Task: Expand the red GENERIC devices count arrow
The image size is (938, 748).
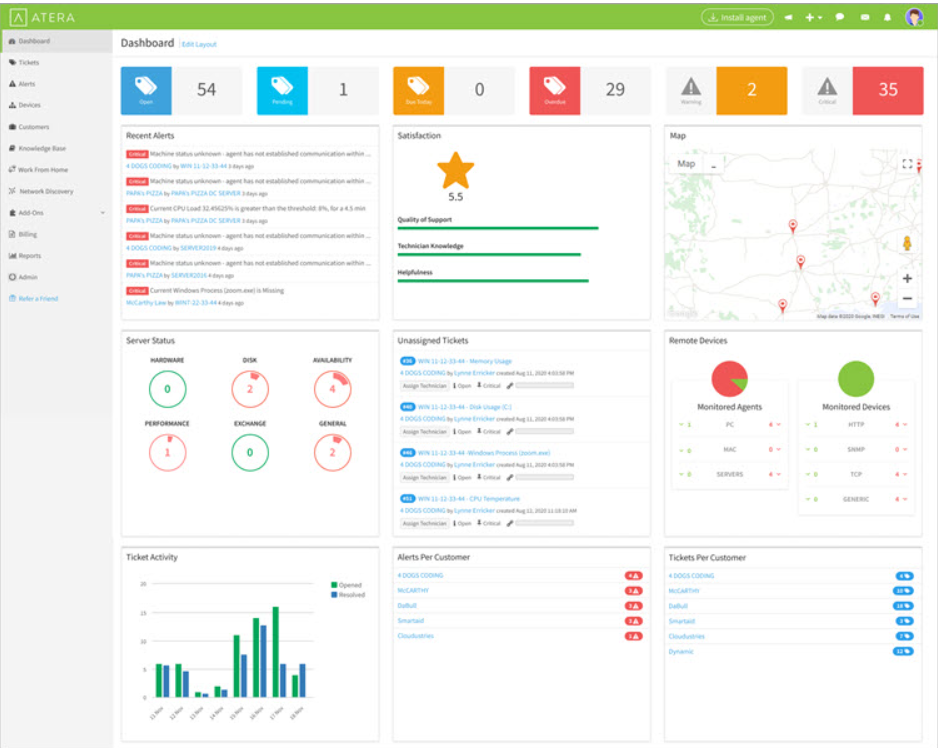Action: pyautogui.click(x=905, y=499)
